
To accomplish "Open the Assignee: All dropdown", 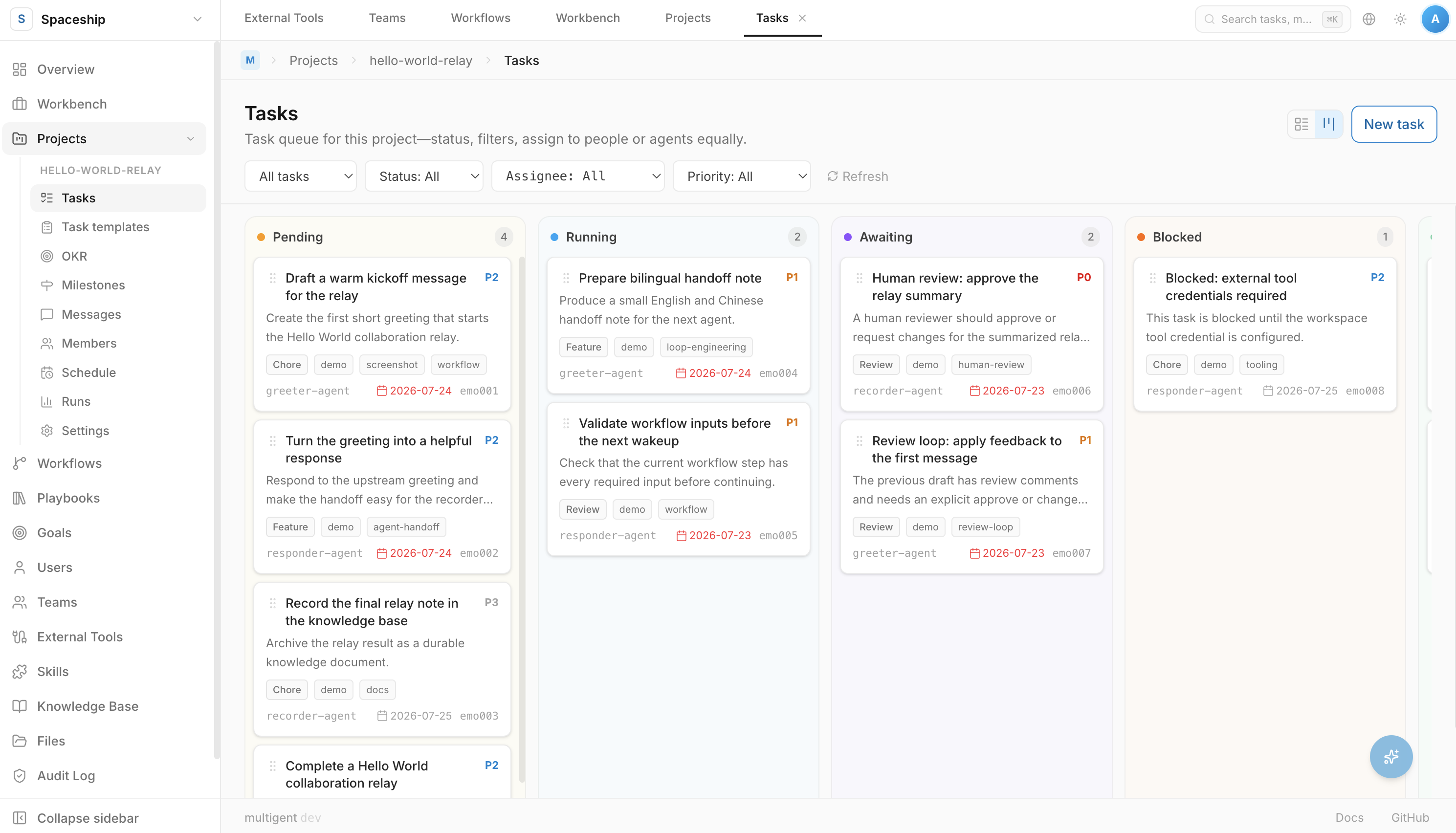I will click(x=578, y=176).
